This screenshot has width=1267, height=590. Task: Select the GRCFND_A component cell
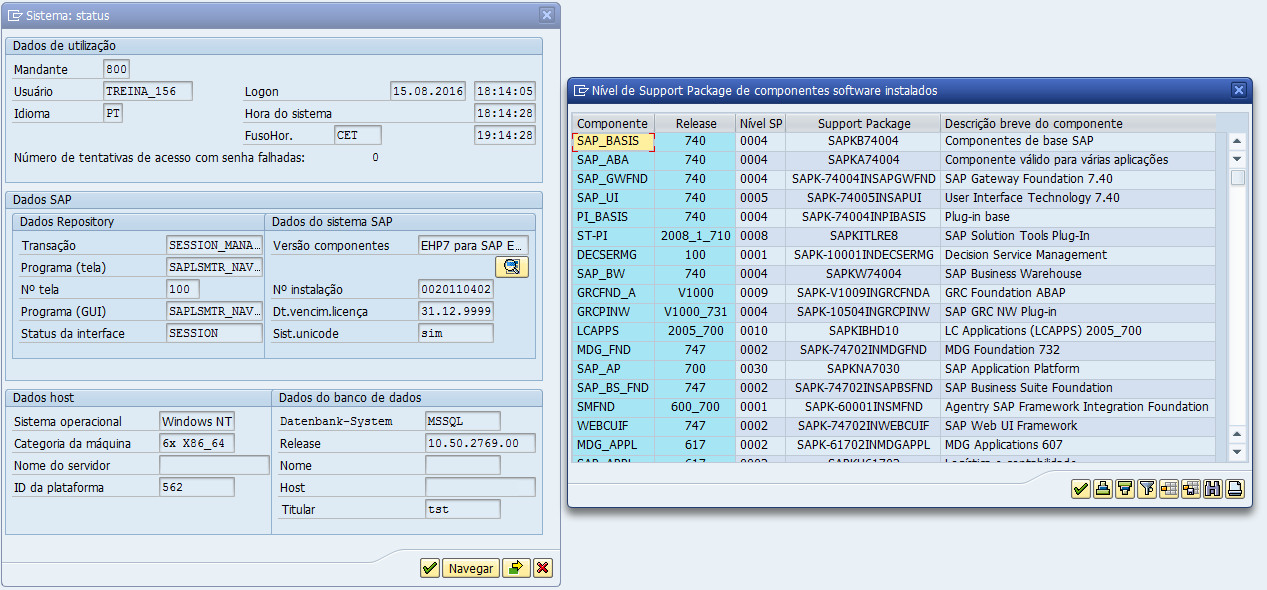[613, 293]
